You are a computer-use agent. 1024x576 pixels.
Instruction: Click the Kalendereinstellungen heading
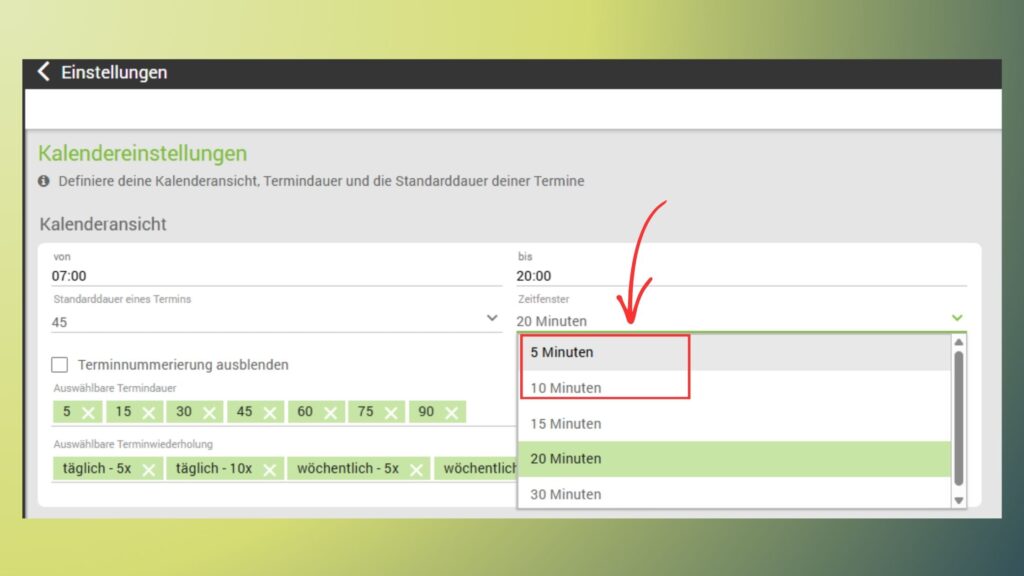142,153
